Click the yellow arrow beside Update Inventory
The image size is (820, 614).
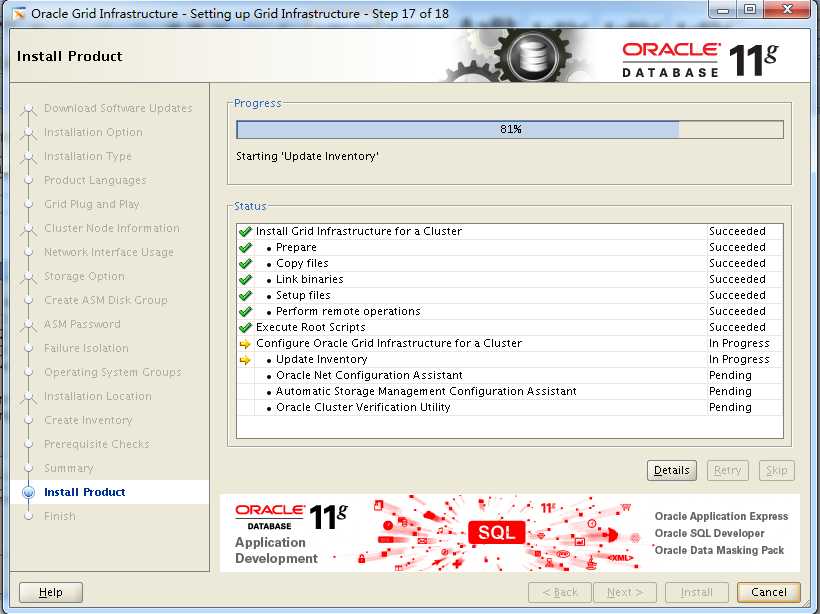[x=245, y=360]
